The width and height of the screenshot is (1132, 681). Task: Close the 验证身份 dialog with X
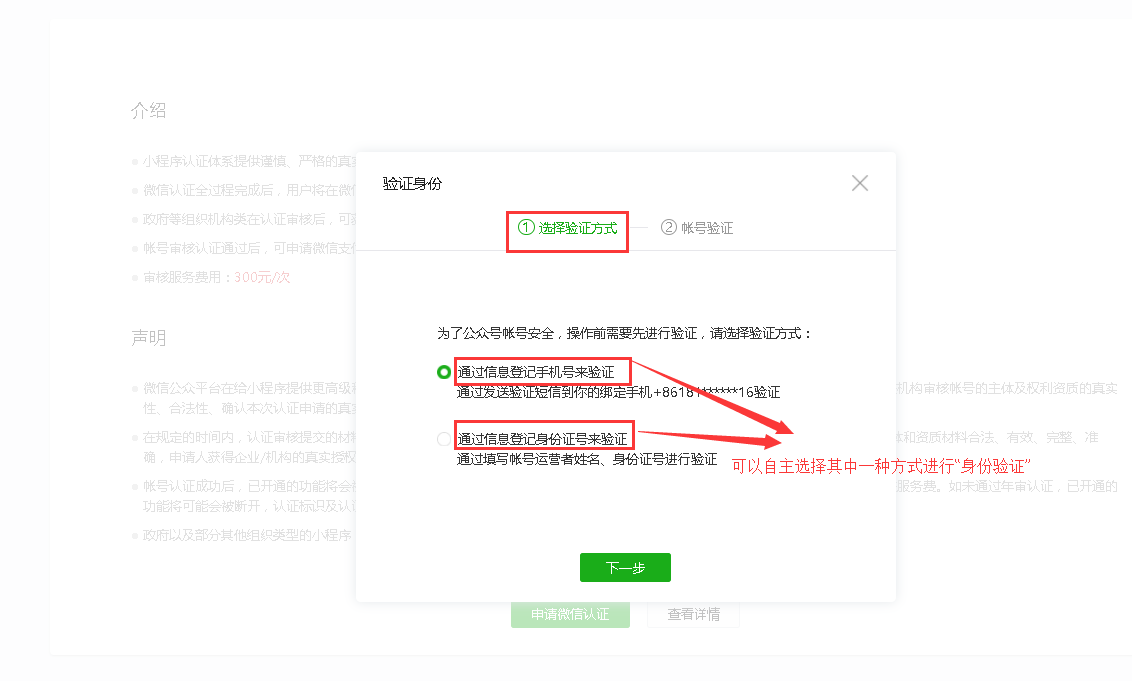click(x=859, y=183)
